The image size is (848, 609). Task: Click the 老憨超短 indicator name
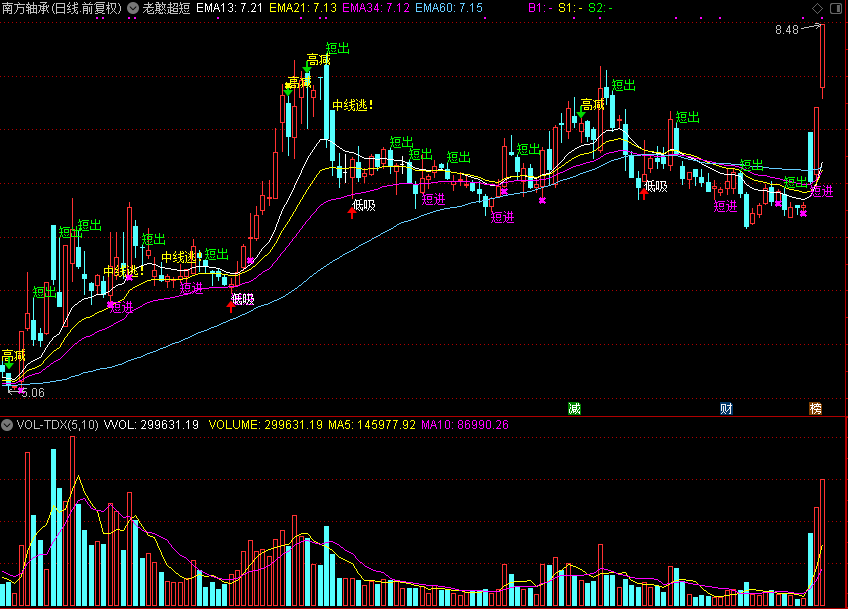[x=166, y=8]
